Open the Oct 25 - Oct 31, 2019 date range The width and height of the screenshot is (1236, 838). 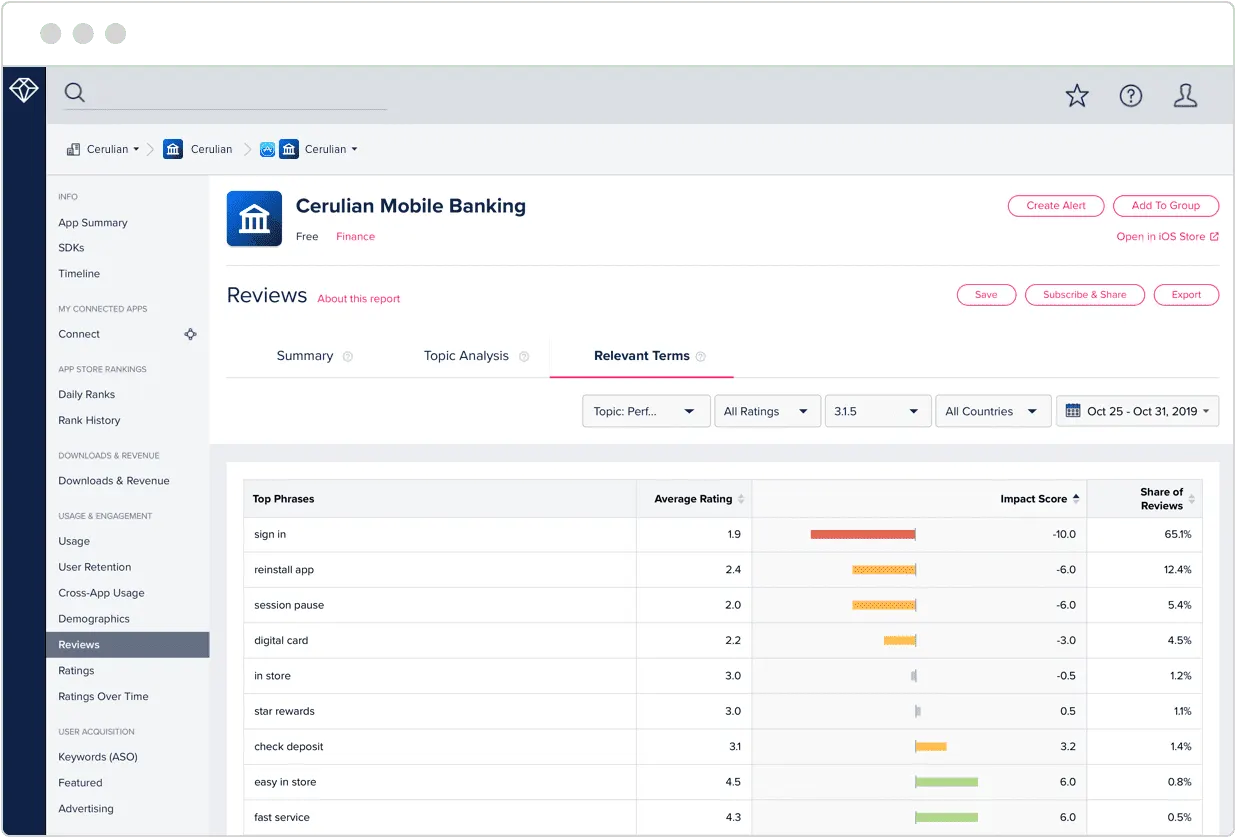1137,411
